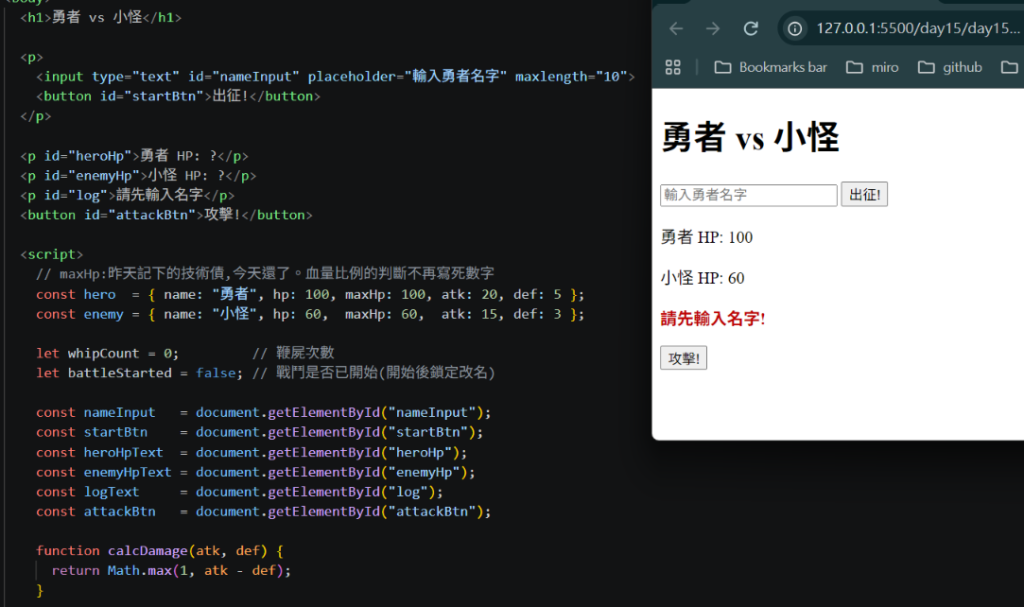Click the site info icon in address bar
1024x607 pixels.
click(x=795, y=29)
